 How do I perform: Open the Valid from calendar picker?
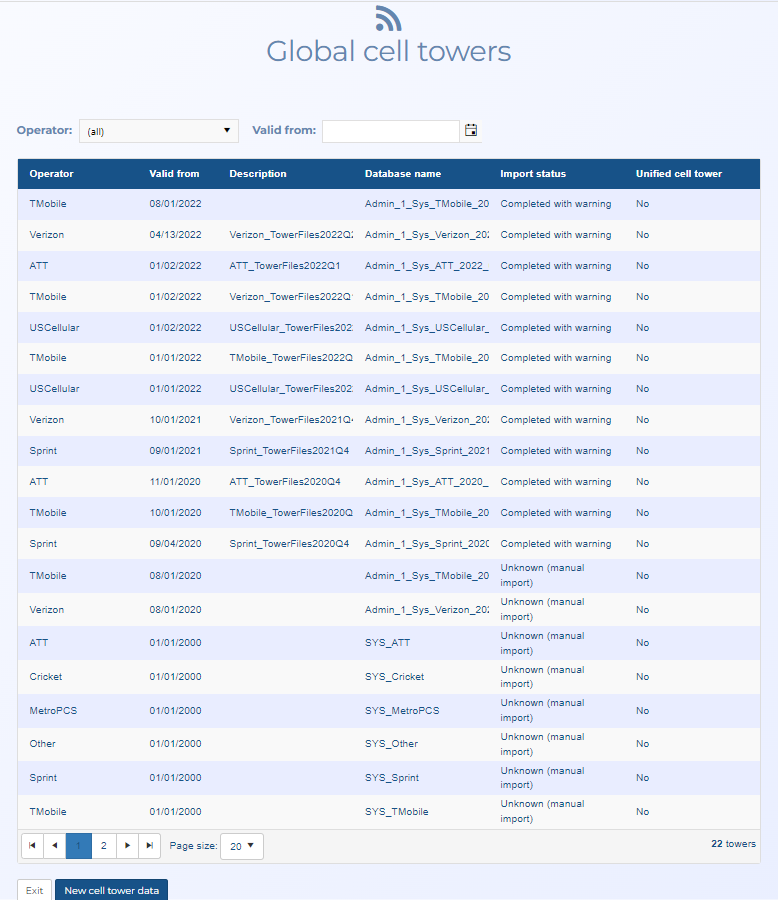tap(471, 130)
